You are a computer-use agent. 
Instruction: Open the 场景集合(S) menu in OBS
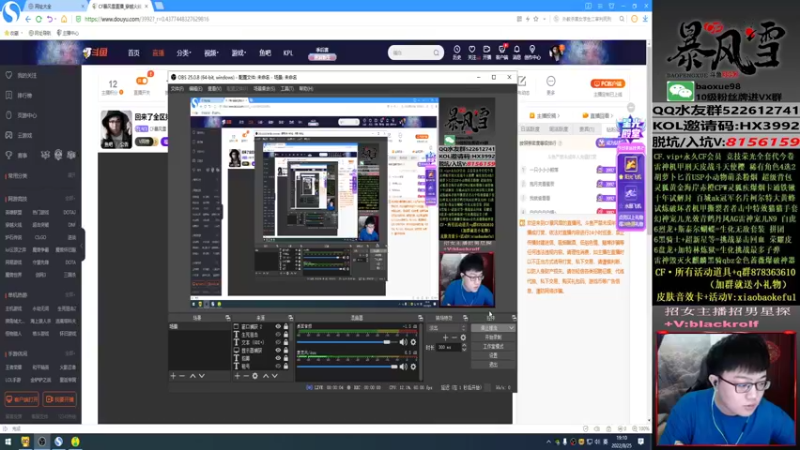pos(264,89)
